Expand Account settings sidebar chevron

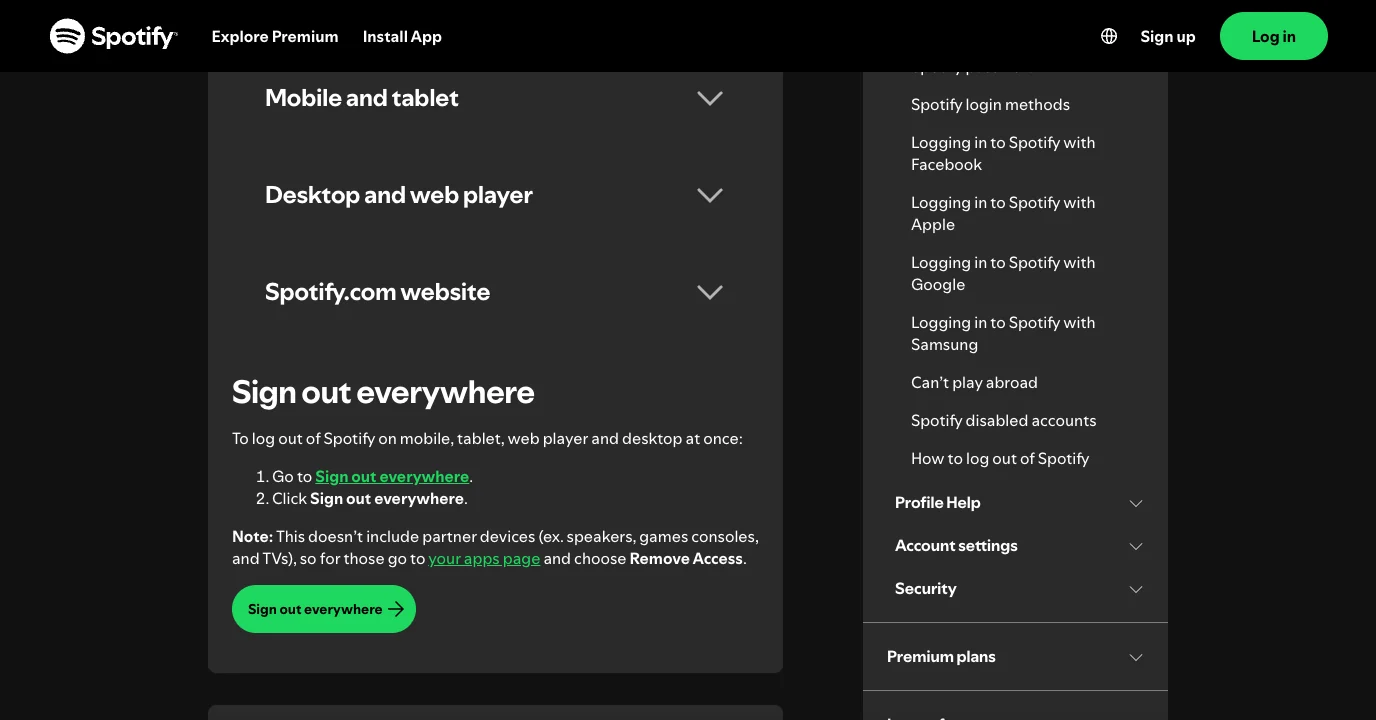tap(1136, 546)
